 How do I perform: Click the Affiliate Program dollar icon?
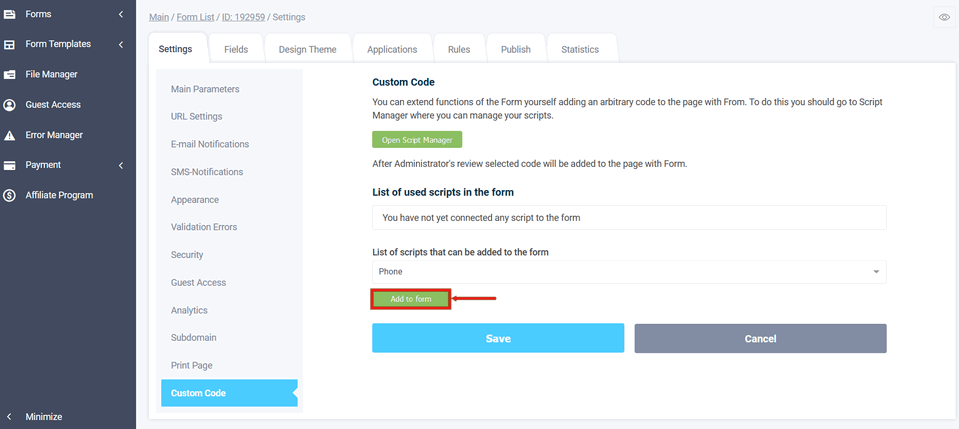click(9, 196)
